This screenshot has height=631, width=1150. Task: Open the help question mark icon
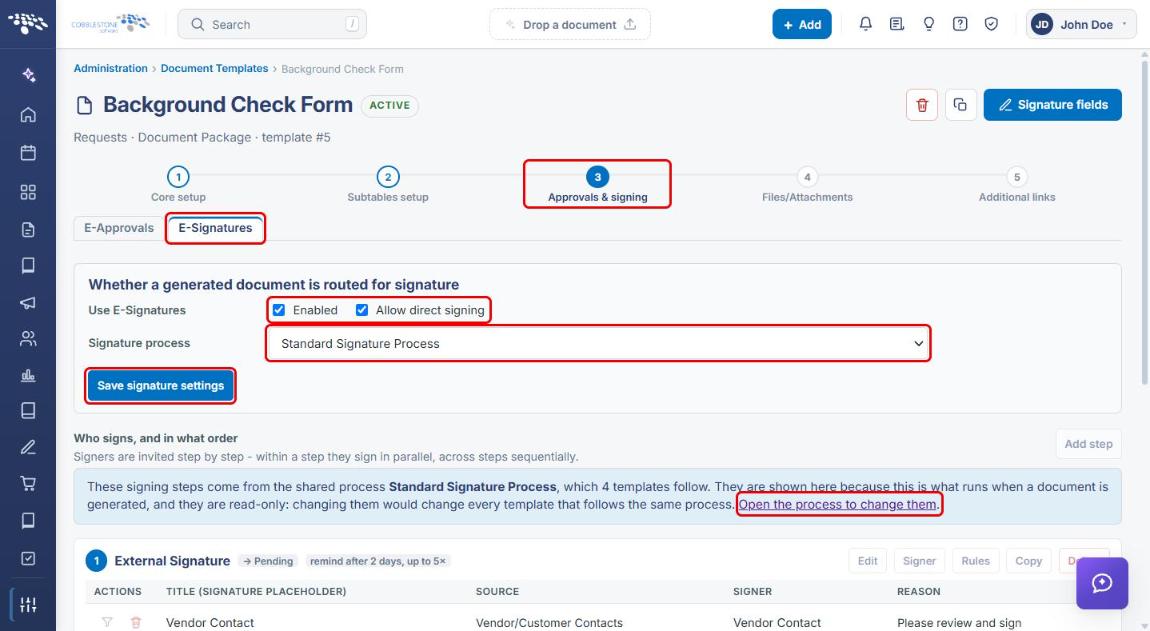click(x=959, y=24)
